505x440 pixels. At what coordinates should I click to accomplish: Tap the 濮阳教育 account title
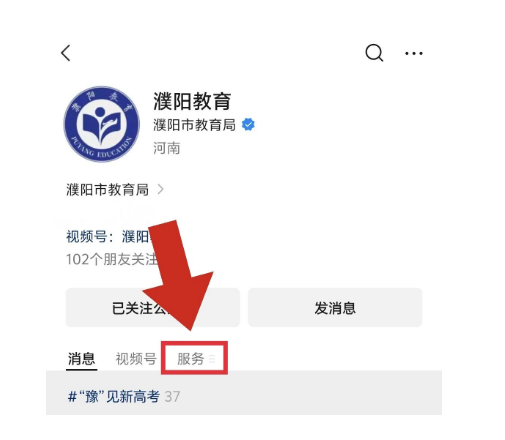tap(192, 101)
